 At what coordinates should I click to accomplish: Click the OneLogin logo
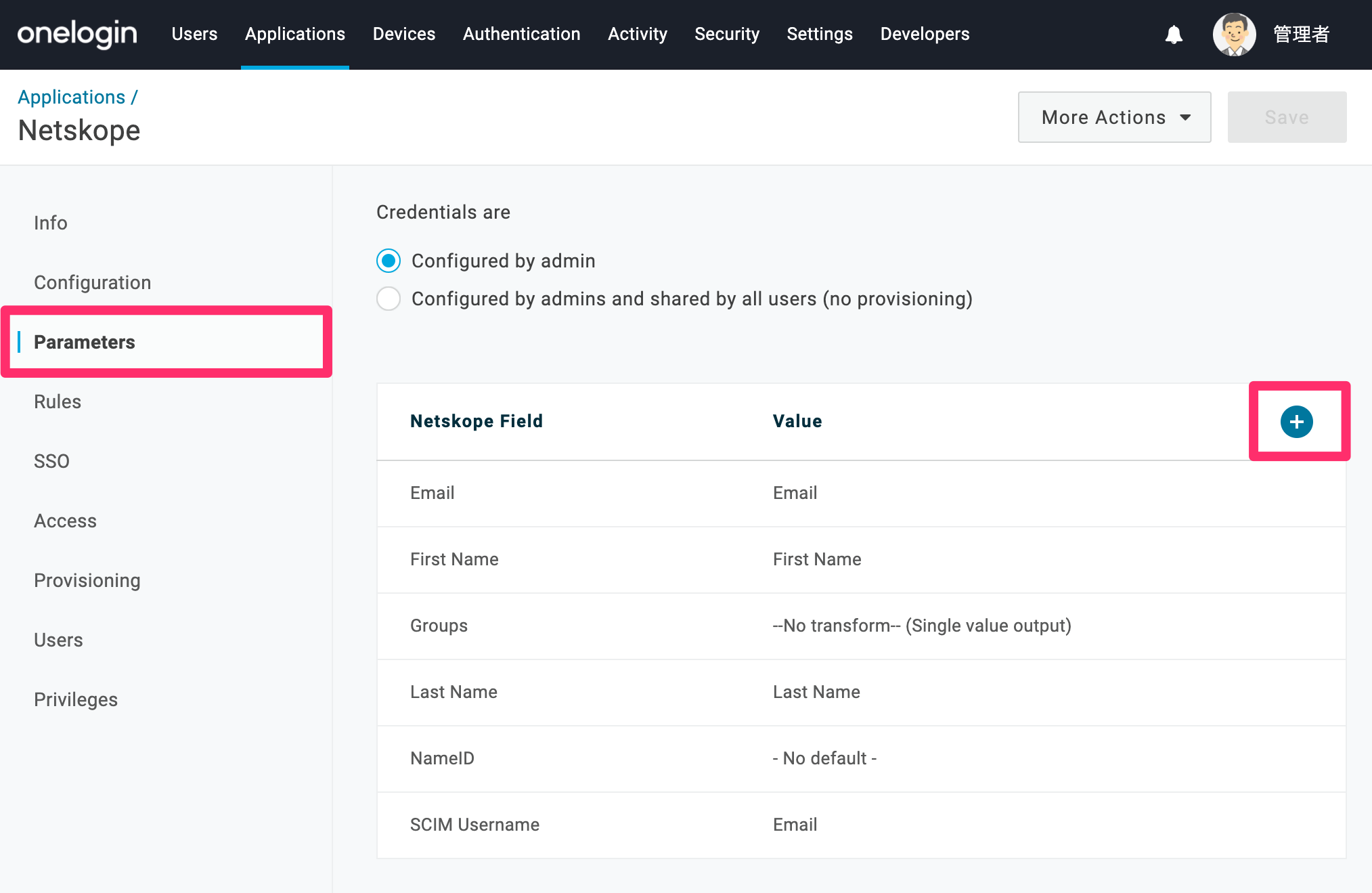pos(77,34)
